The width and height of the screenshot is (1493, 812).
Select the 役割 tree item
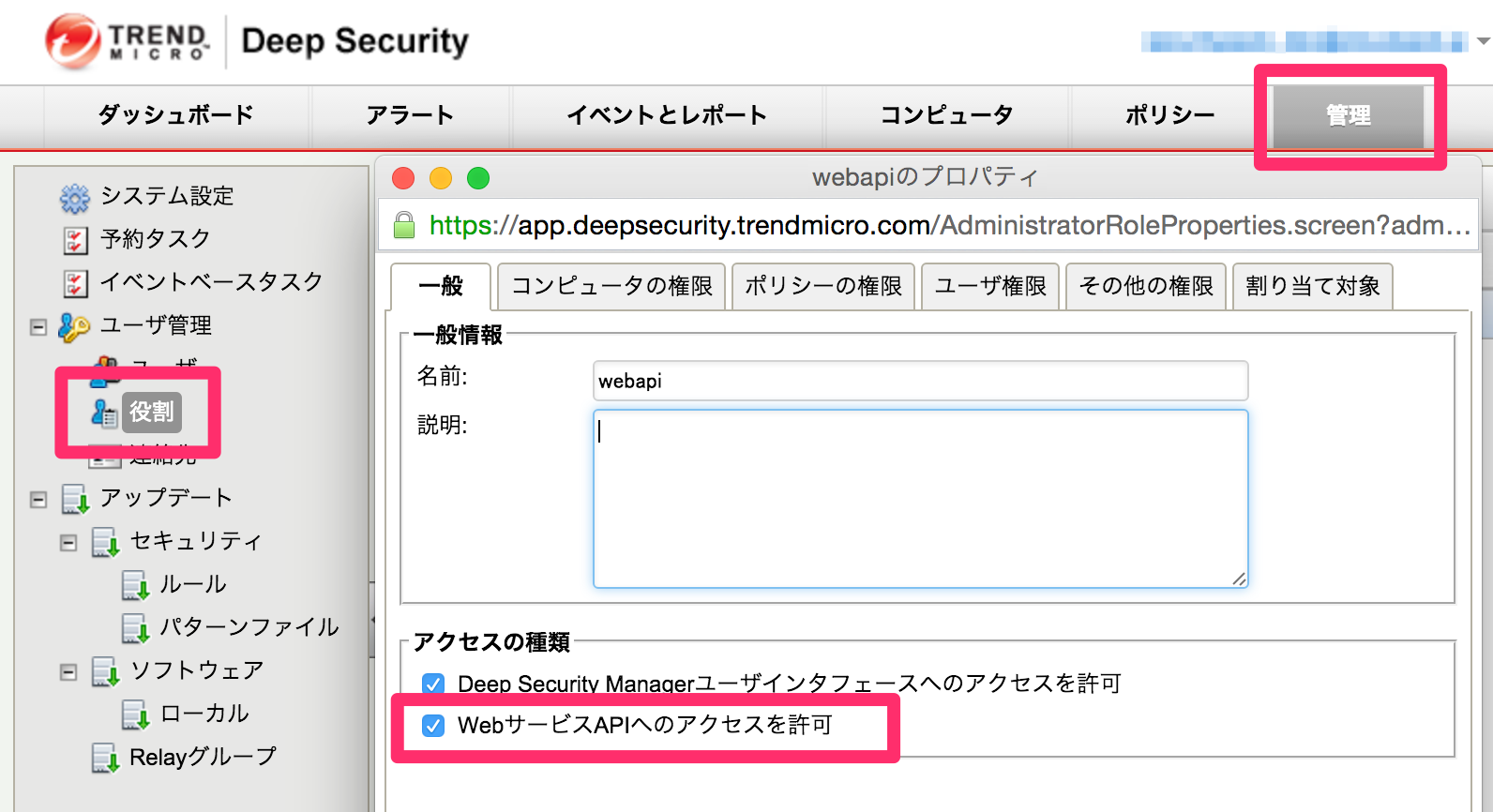point(152,413)
